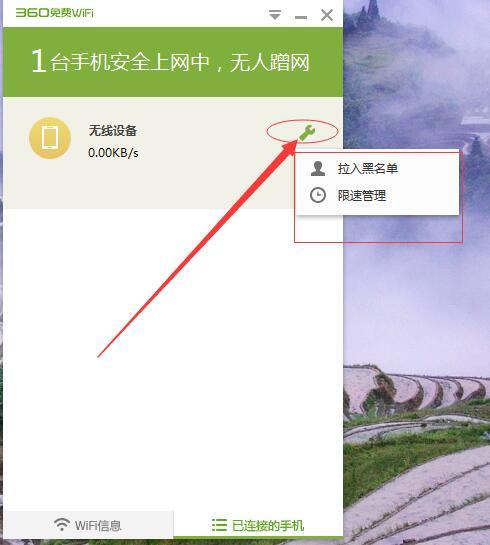Click the green wrench settings icon
Viewport: 490px width, 545px height.
307,133
